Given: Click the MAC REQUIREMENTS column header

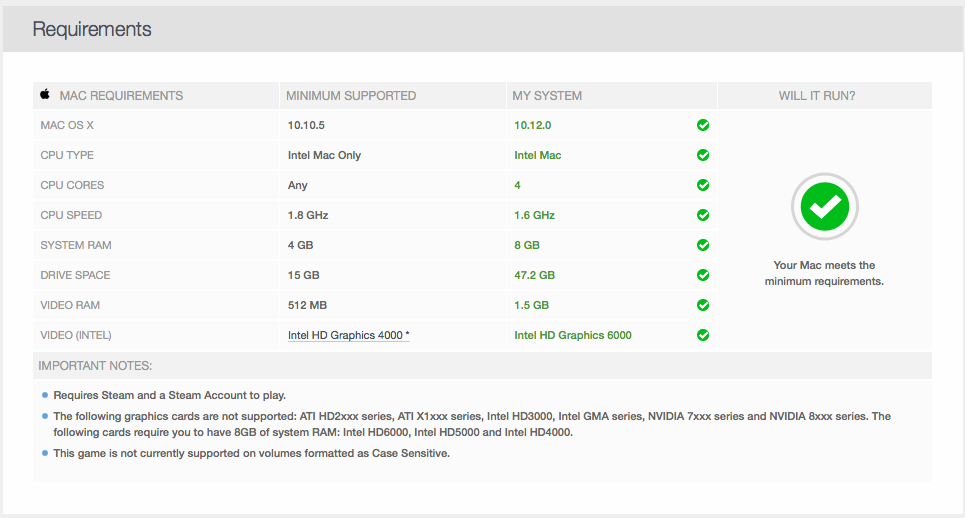Looking at the screenshot, I should 121,95.
